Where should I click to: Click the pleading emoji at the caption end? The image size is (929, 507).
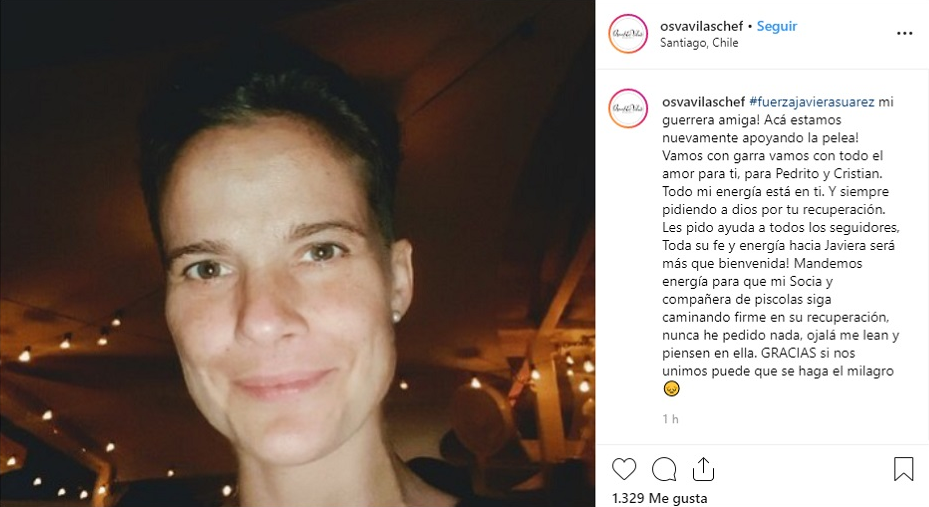click(x=671, y=389)
